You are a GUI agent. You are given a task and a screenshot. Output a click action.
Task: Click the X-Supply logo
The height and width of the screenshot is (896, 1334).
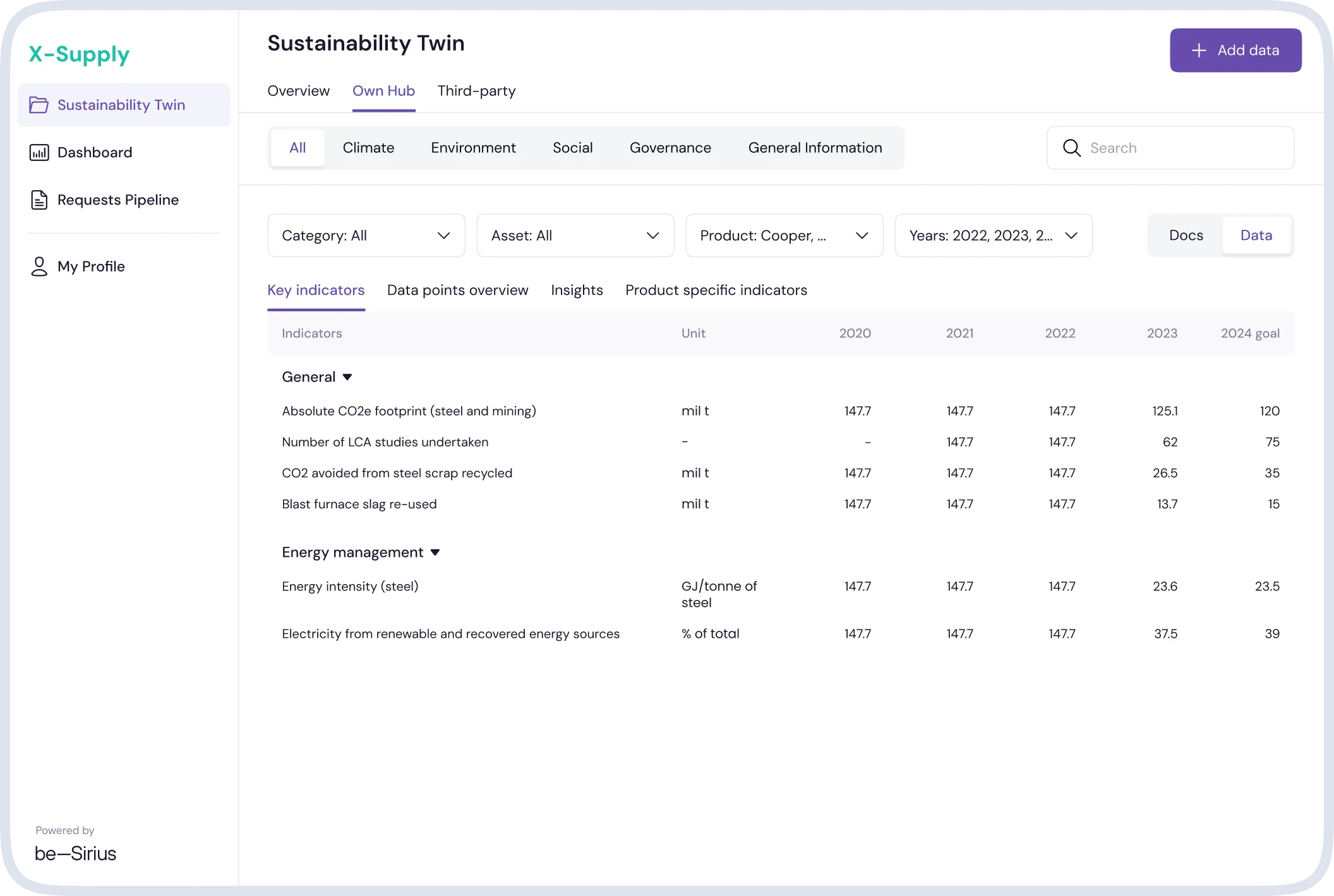tap(79, 54)
